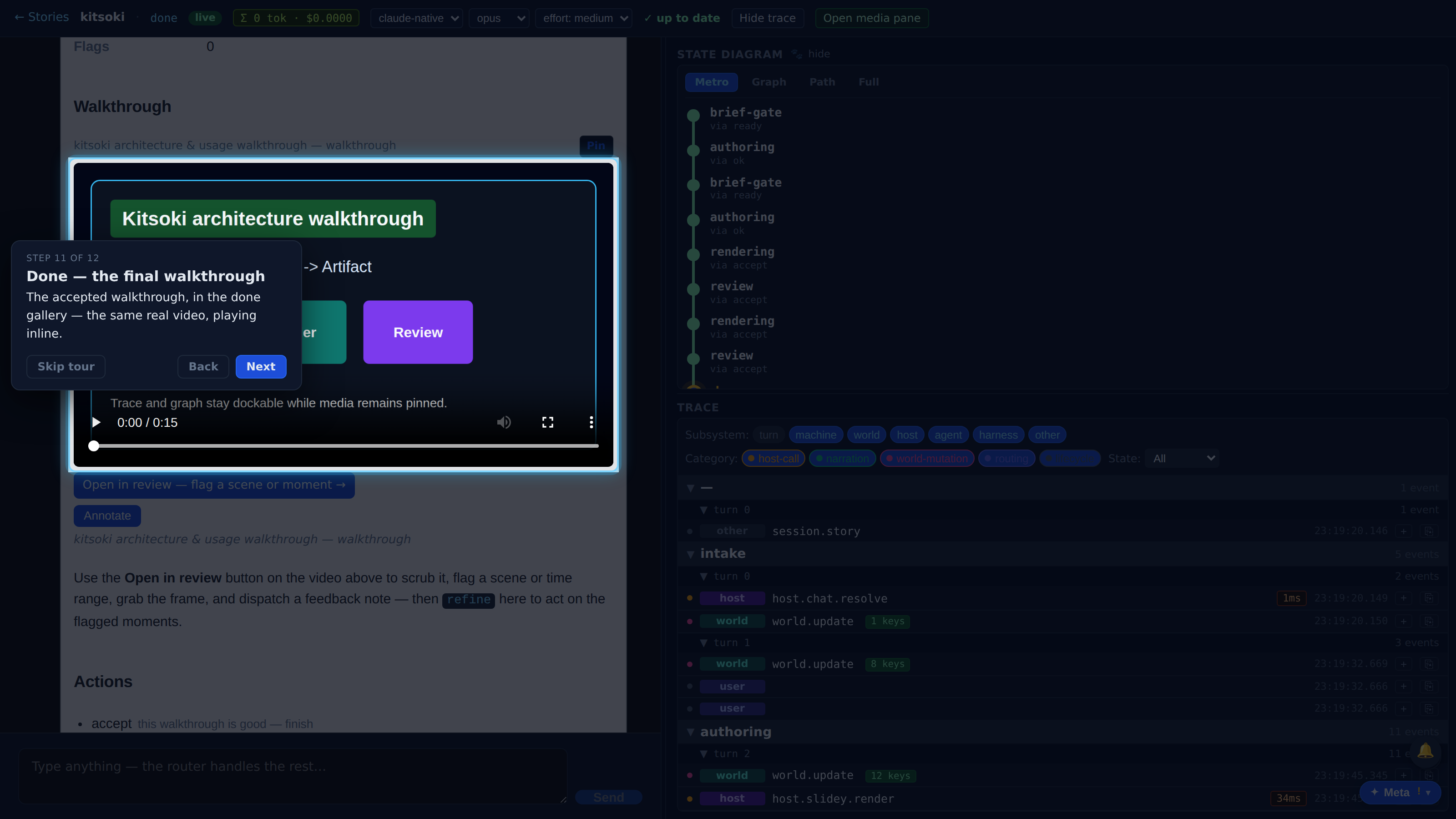The image size is (1456, 819).
Task: Select the host.slidey.render trace row
Action: (x=1062, y=799)
